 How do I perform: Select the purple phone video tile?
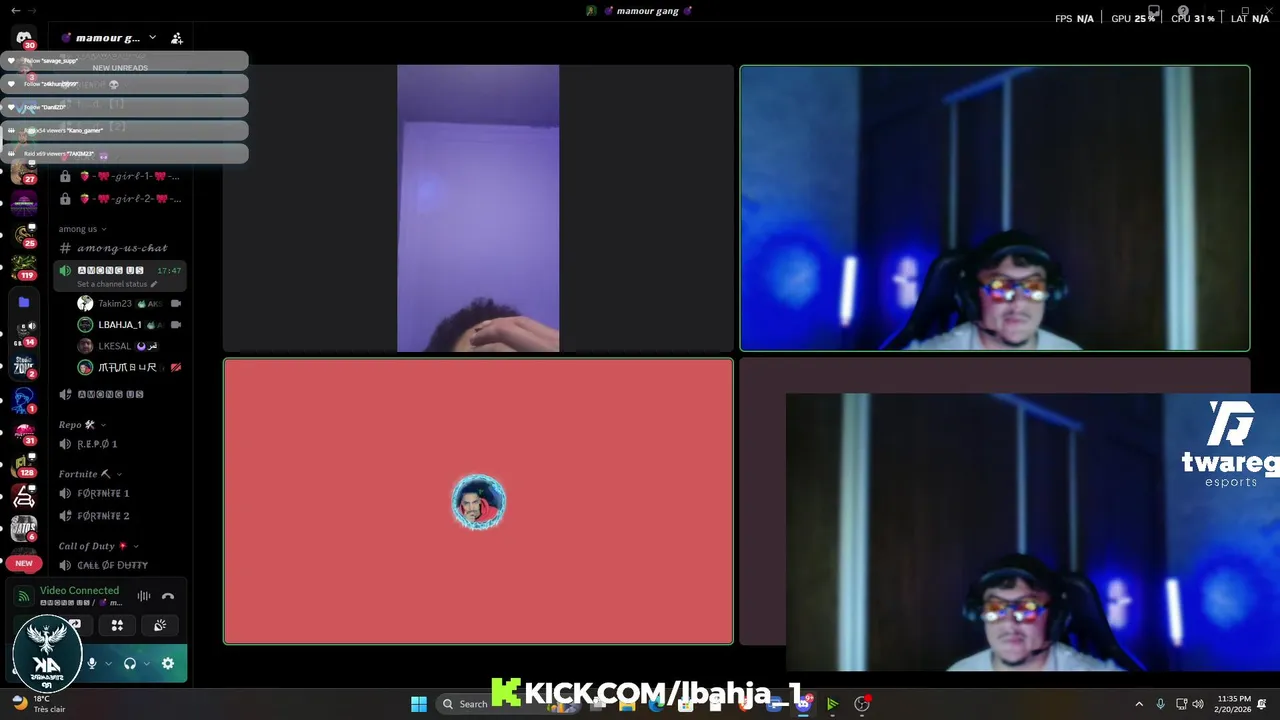478,208
